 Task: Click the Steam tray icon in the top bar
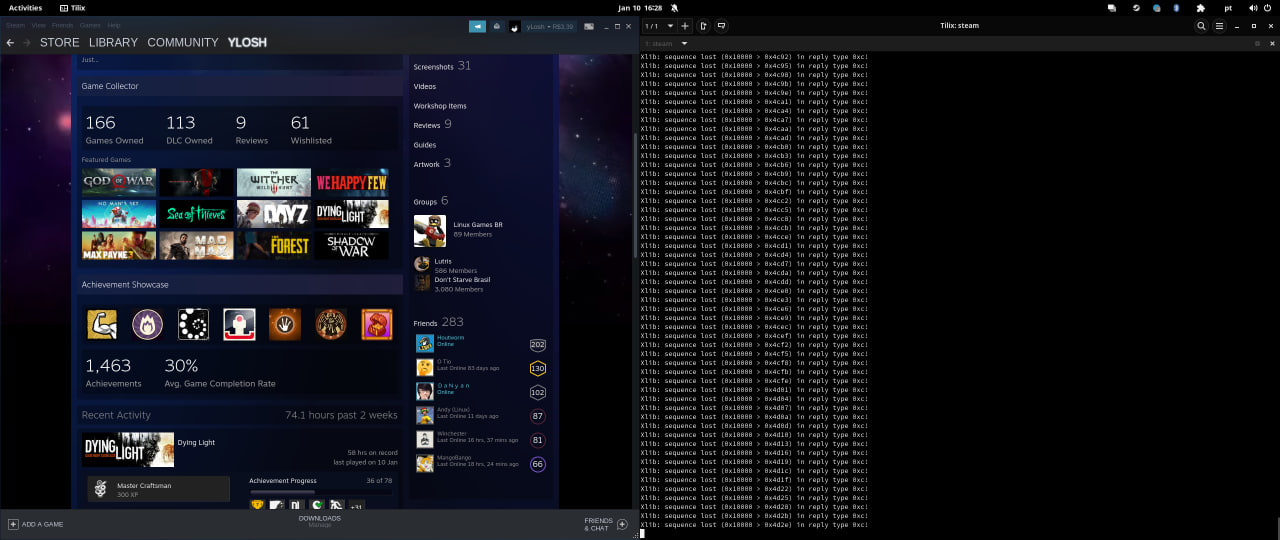tap(1134, 7)
